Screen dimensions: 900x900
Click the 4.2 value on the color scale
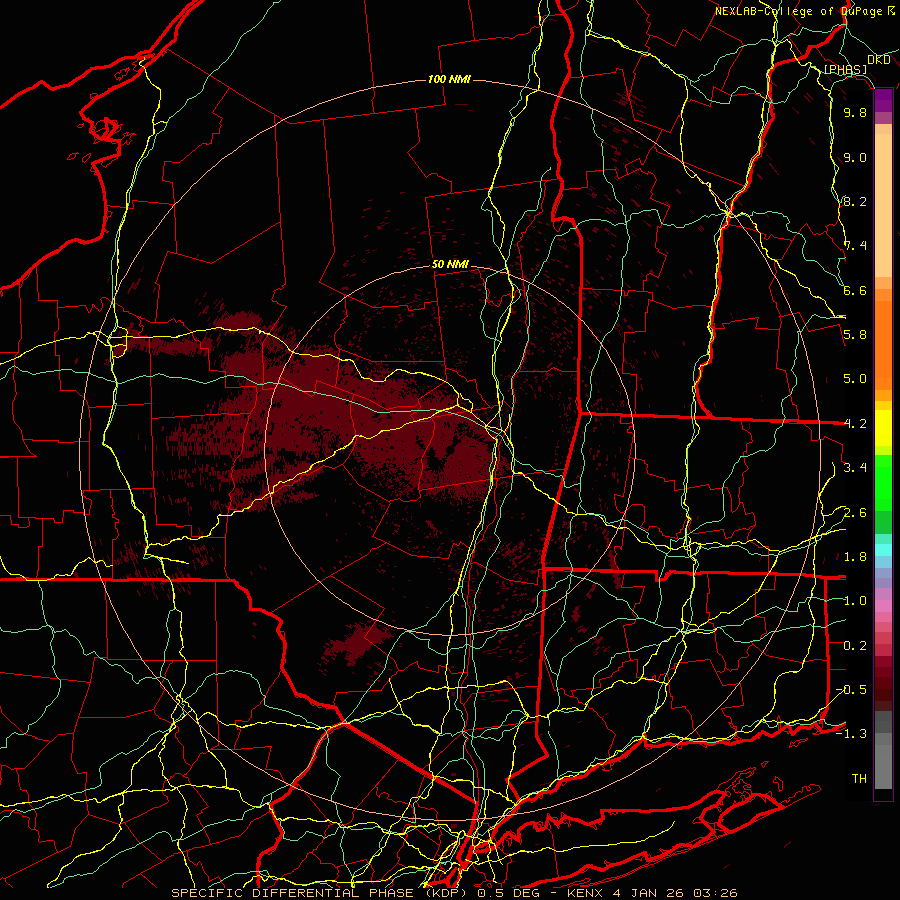point(855,424)
